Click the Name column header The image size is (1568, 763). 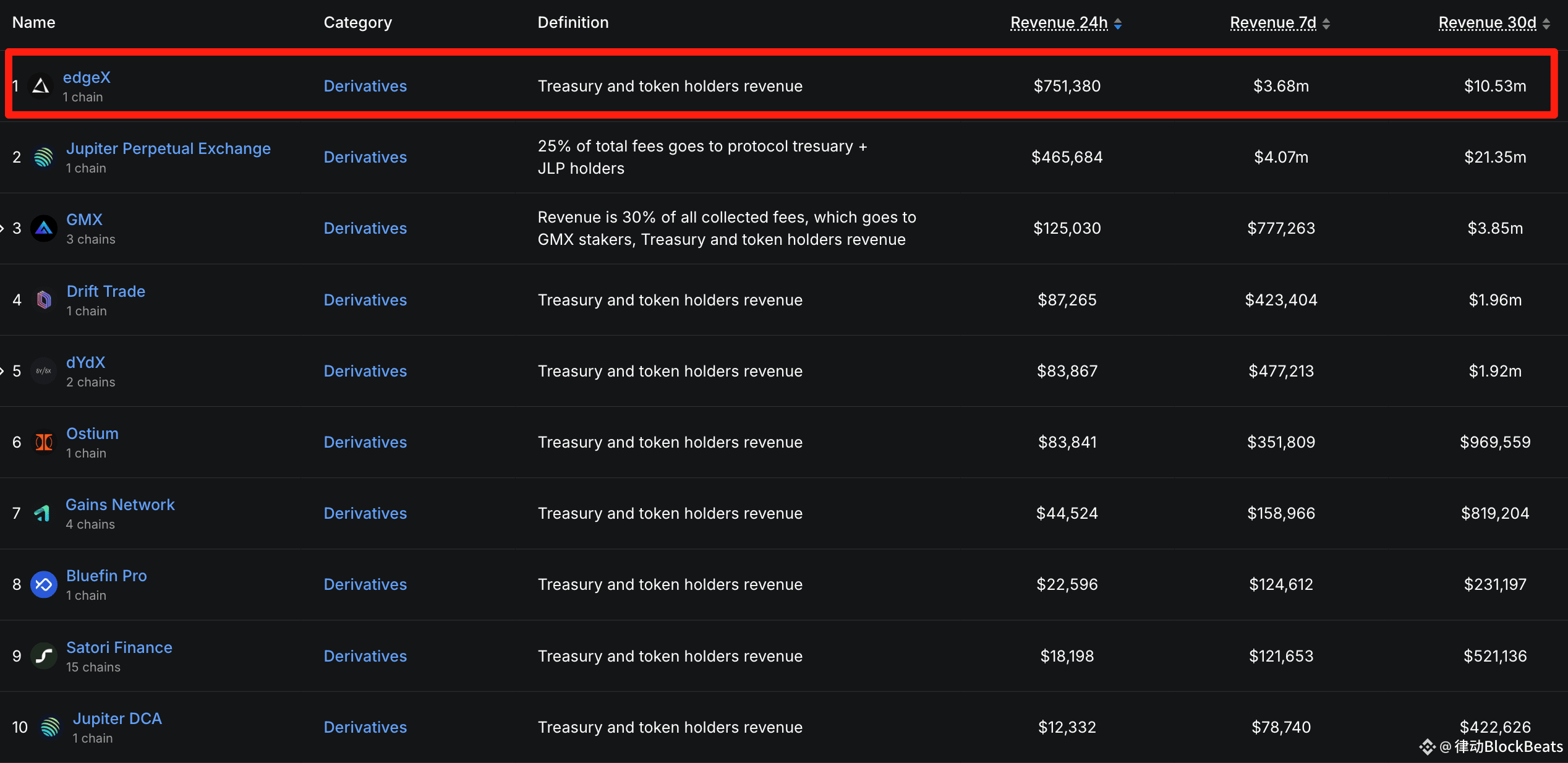34,22
